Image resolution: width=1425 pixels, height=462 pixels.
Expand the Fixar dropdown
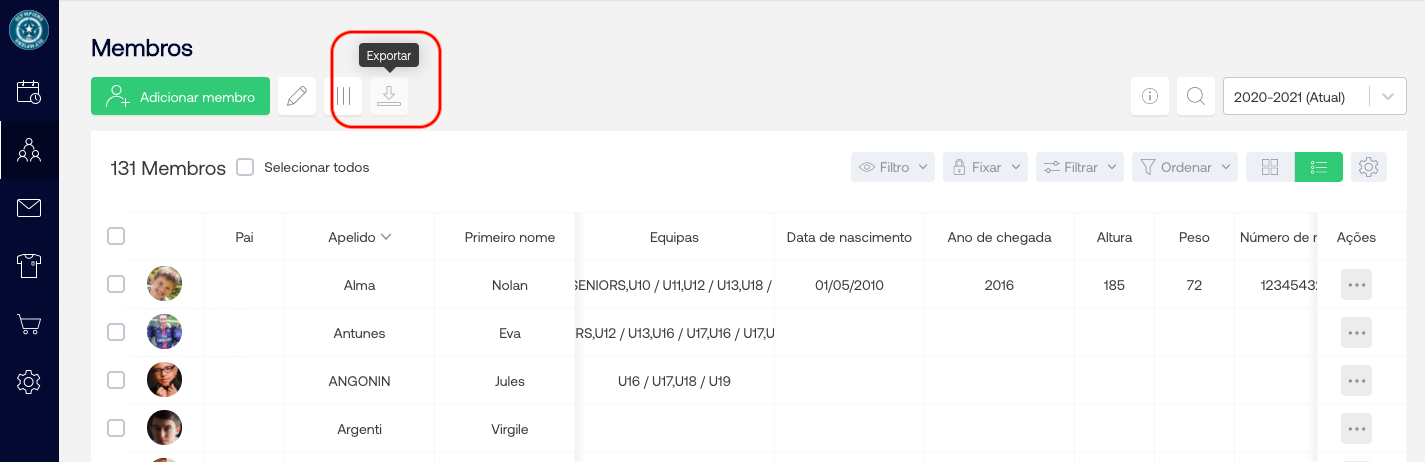985,167
